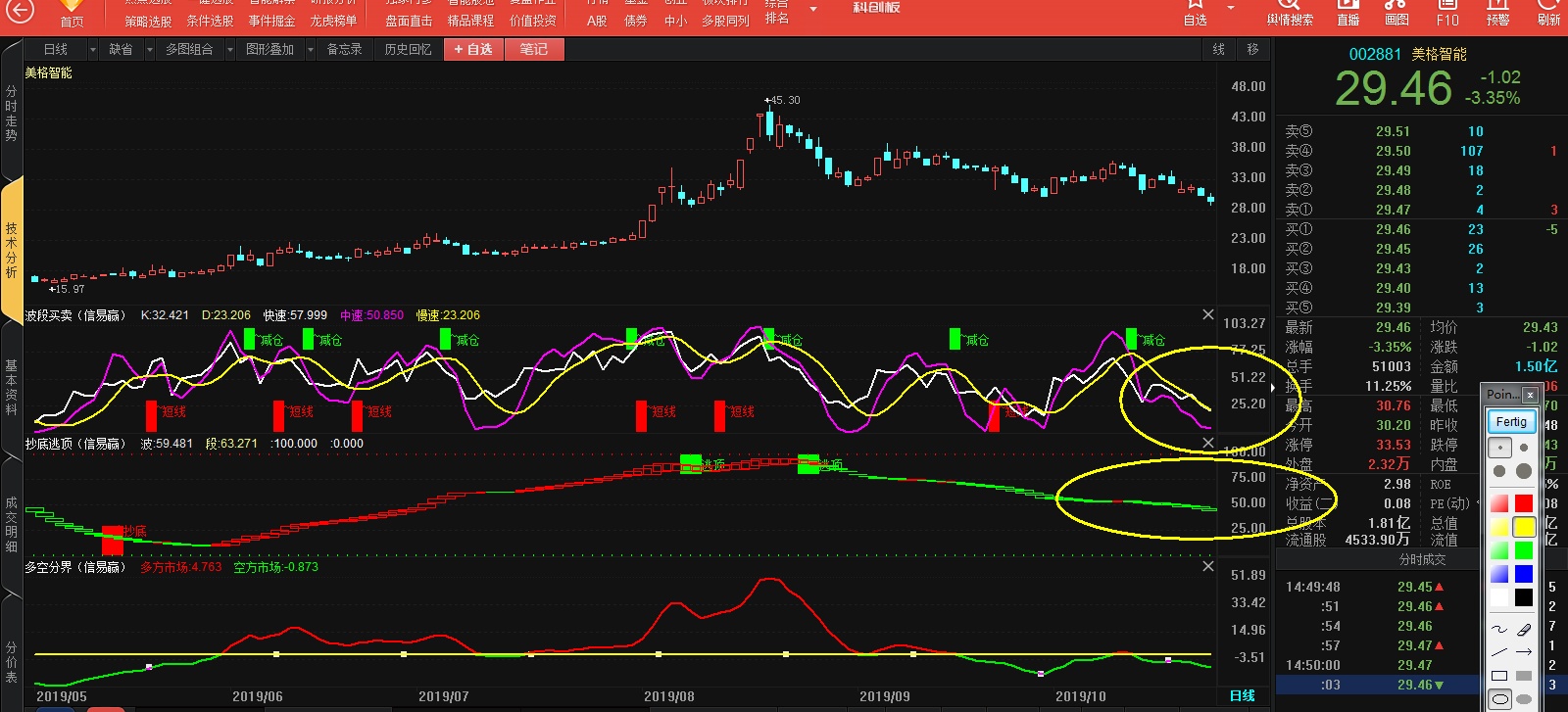Viewport: 1568px width, 712px height.
Task: Open A股 market menu item
Action: point(597,21)
